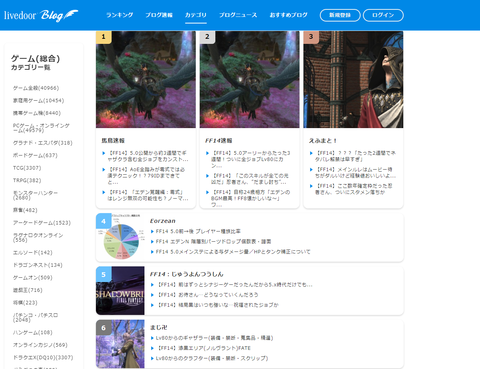Image resolution: width=480 pixels, height=369 pixels.
Task: Select the sidebar category with count 8440
Action: tap(37, 113)
